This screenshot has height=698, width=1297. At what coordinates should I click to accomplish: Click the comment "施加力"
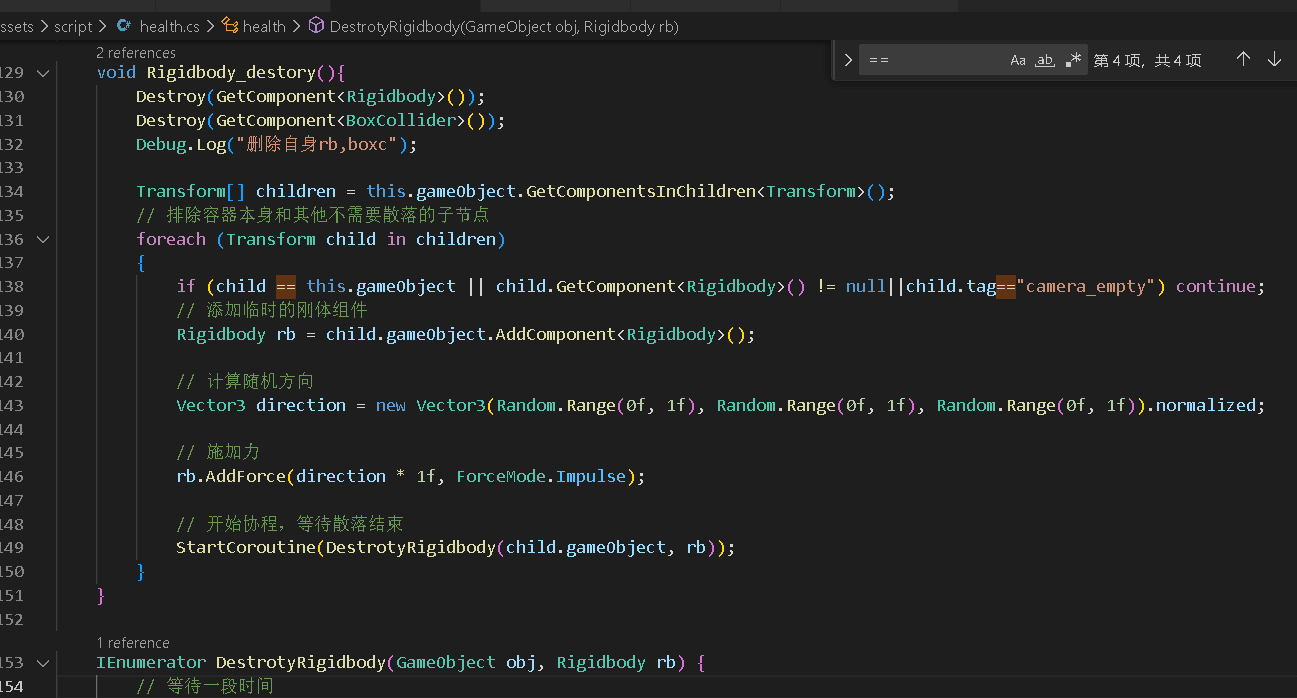point(218,452)
